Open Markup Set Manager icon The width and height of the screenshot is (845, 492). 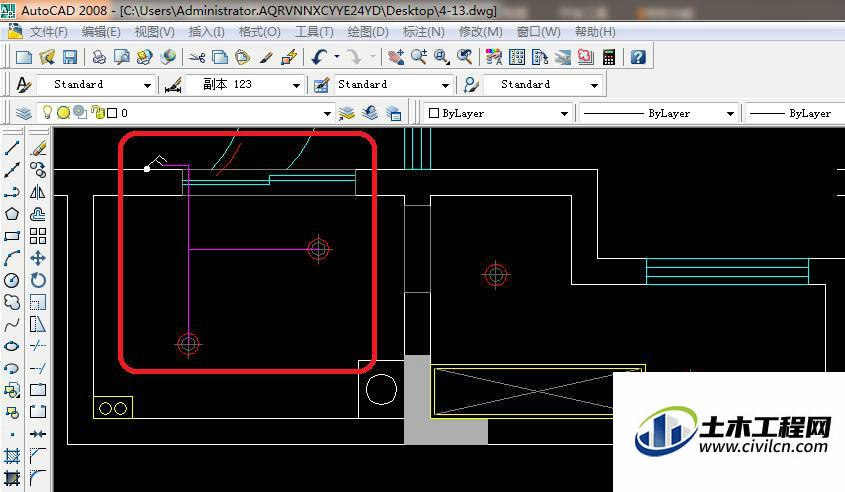[x=586, y=57]
